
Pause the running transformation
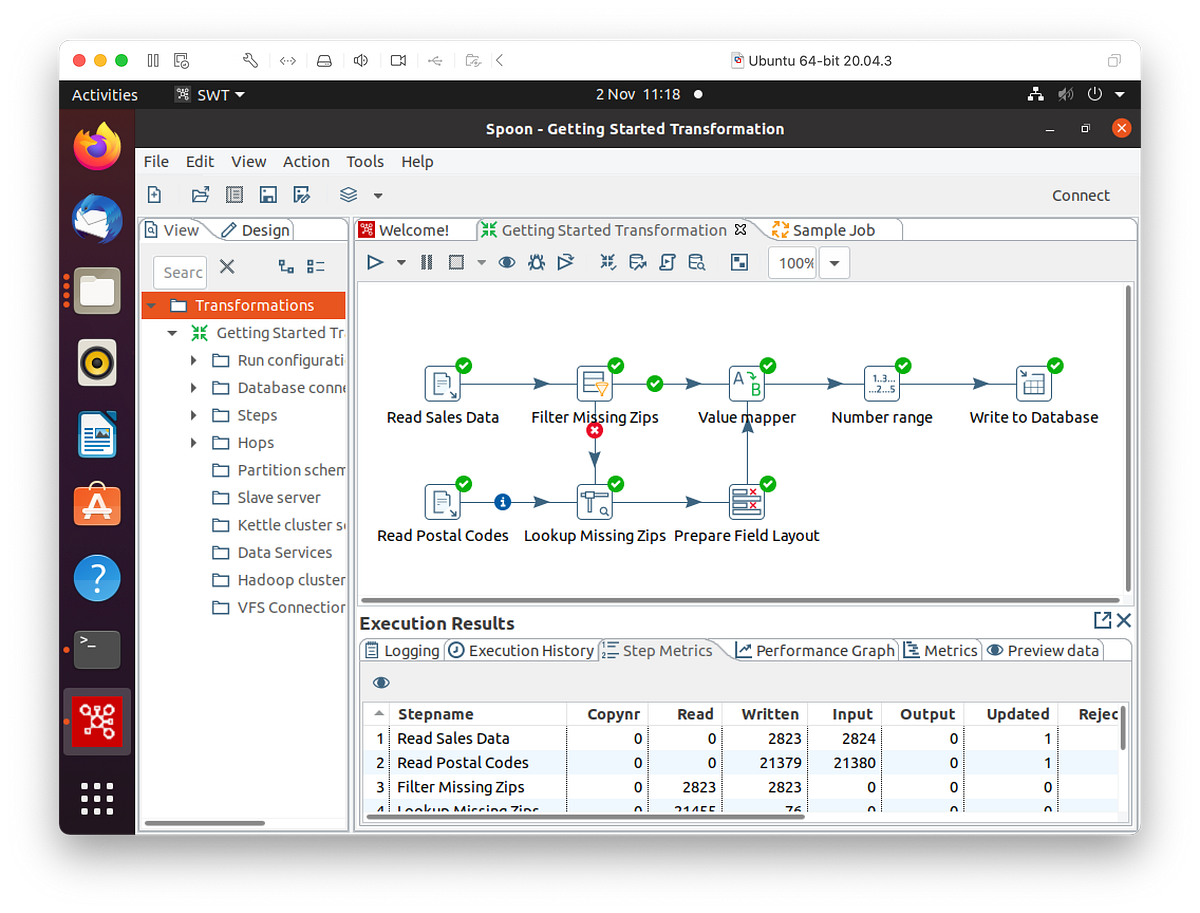(x=427, y=262)
